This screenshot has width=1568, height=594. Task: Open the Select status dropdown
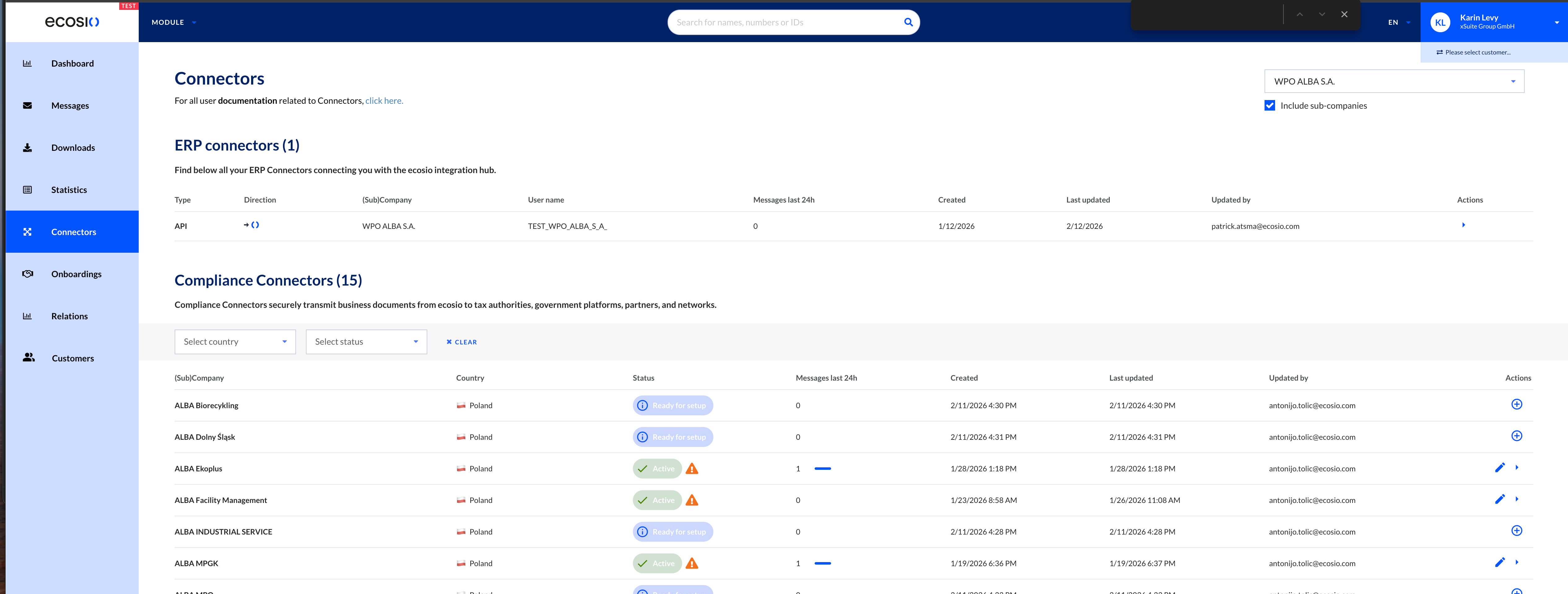pos(366,342)
